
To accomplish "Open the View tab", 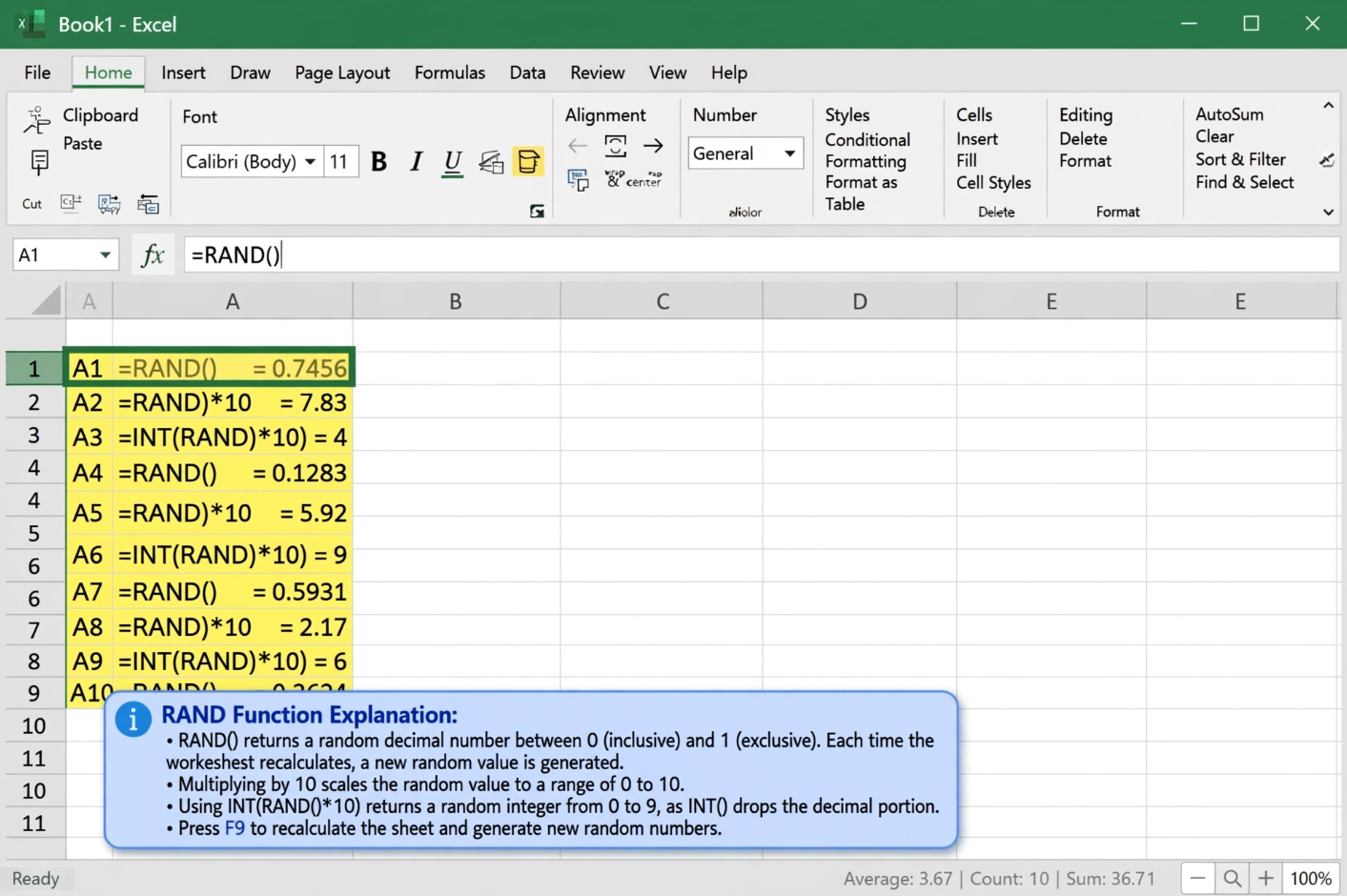I will [667, 72].
